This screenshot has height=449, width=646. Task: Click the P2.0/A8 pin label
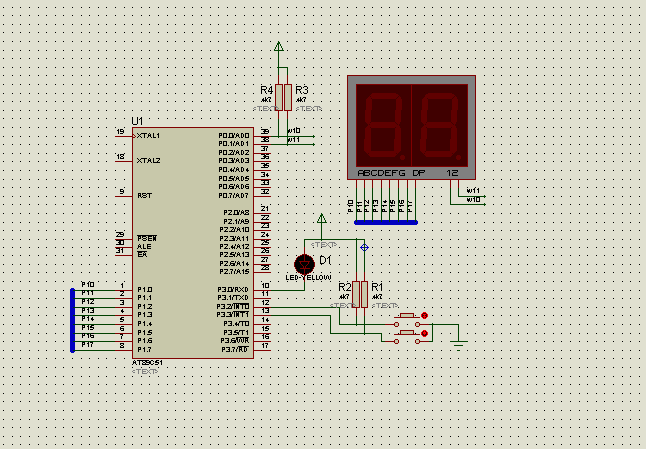[236, 213]
